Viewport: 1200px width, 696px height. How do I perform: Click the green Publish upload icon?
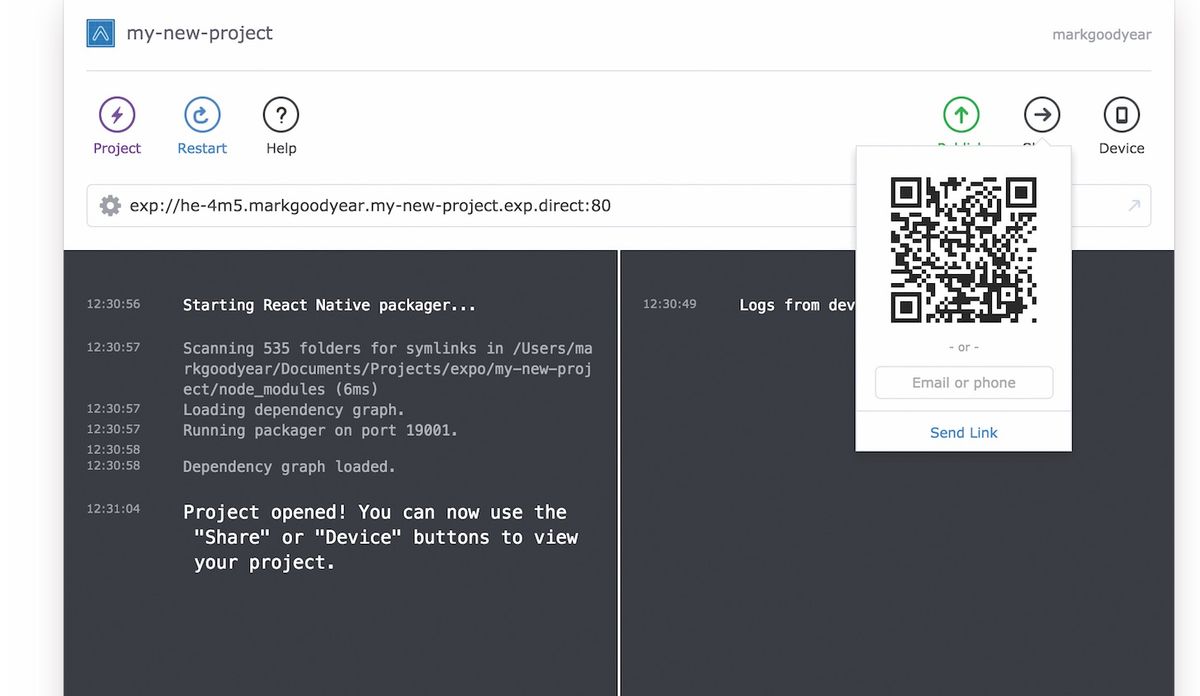[x=960, y=114]
